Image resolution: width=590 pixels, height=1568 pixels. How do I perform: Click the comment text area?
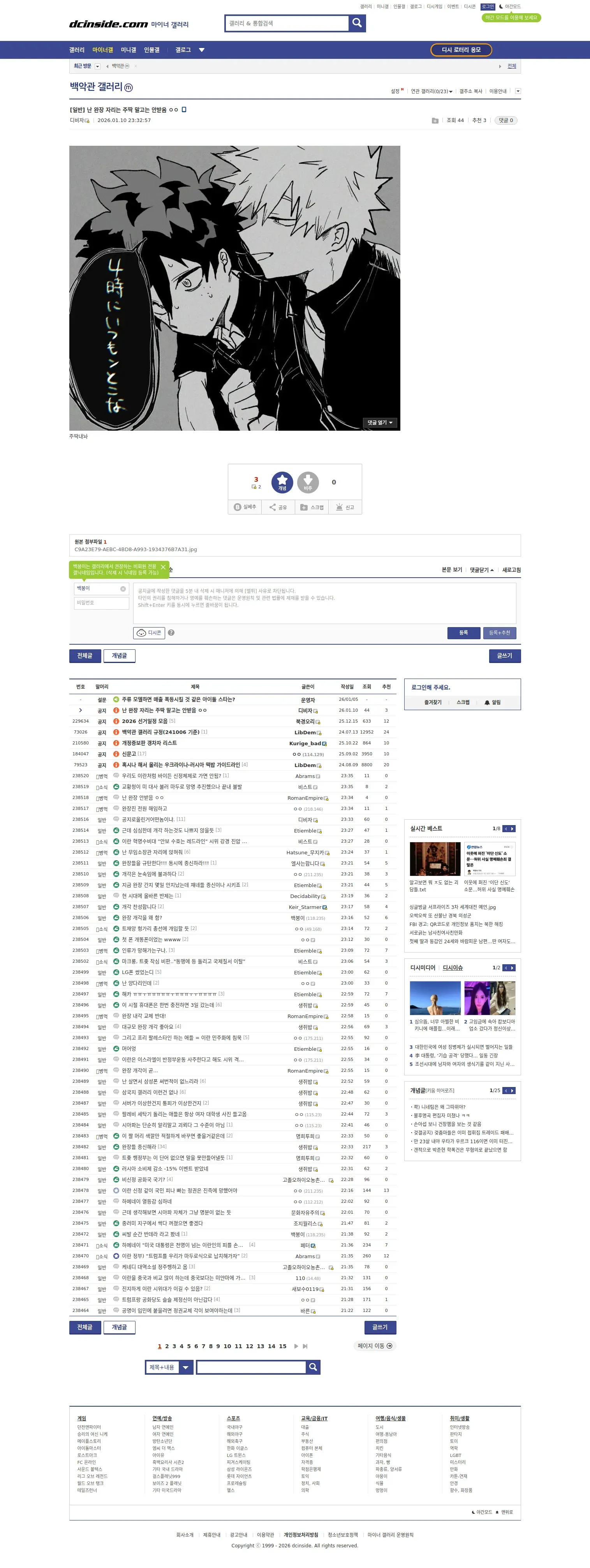[324, 603]
